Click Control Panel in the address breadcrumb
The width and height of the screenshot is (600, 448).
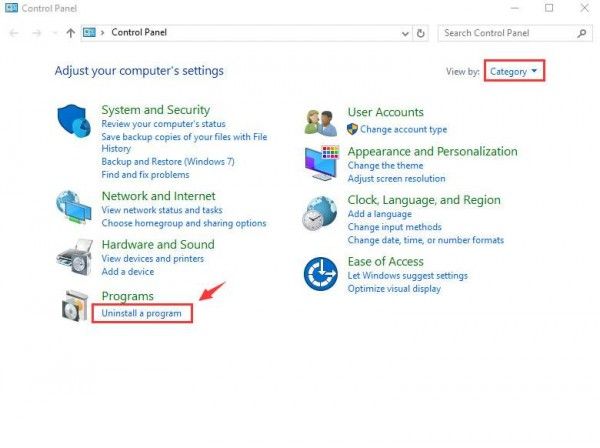140,33
